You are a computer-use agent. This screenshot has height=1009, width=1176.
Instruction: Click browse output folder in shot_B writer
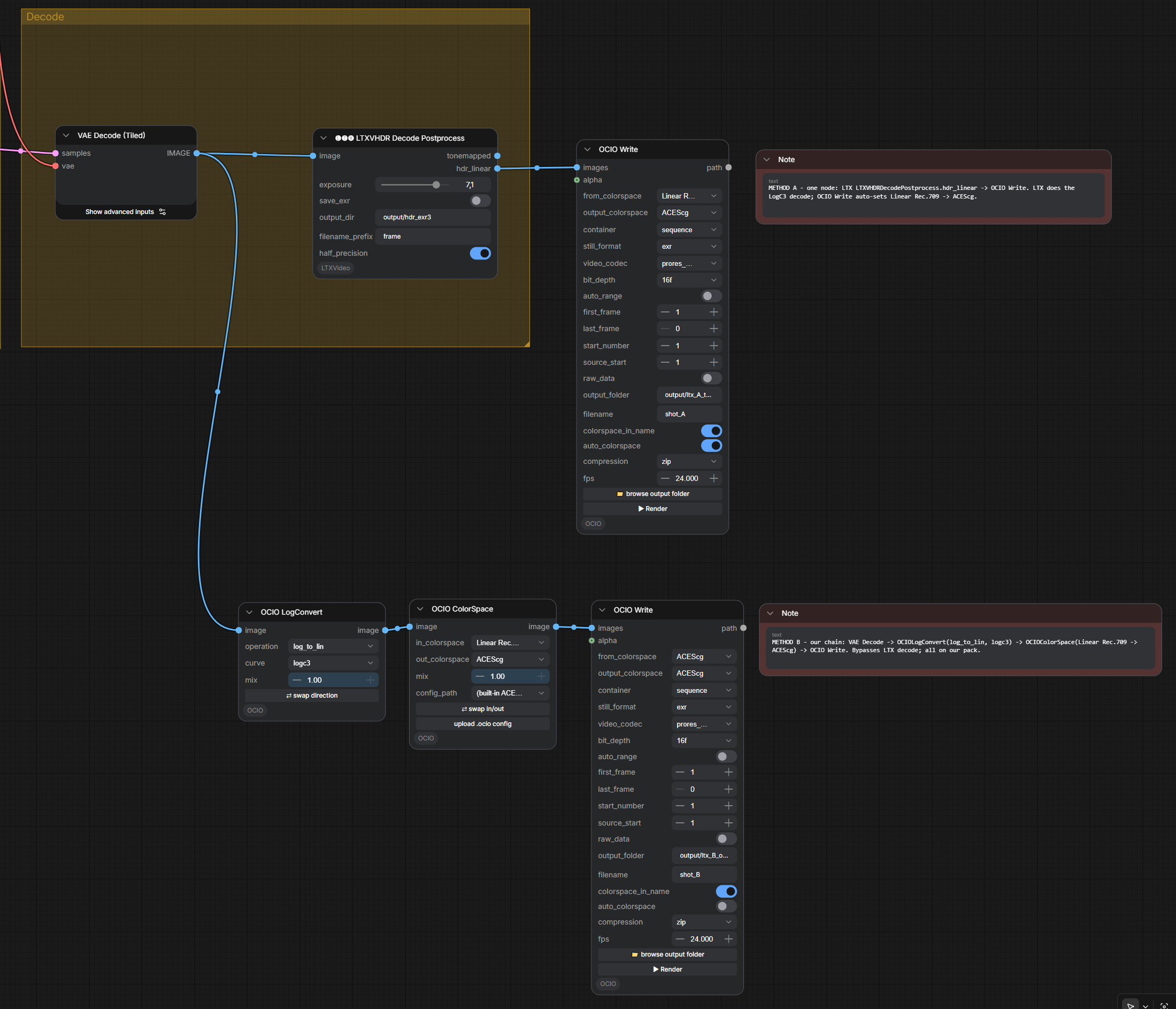click(x=667, y=954)
